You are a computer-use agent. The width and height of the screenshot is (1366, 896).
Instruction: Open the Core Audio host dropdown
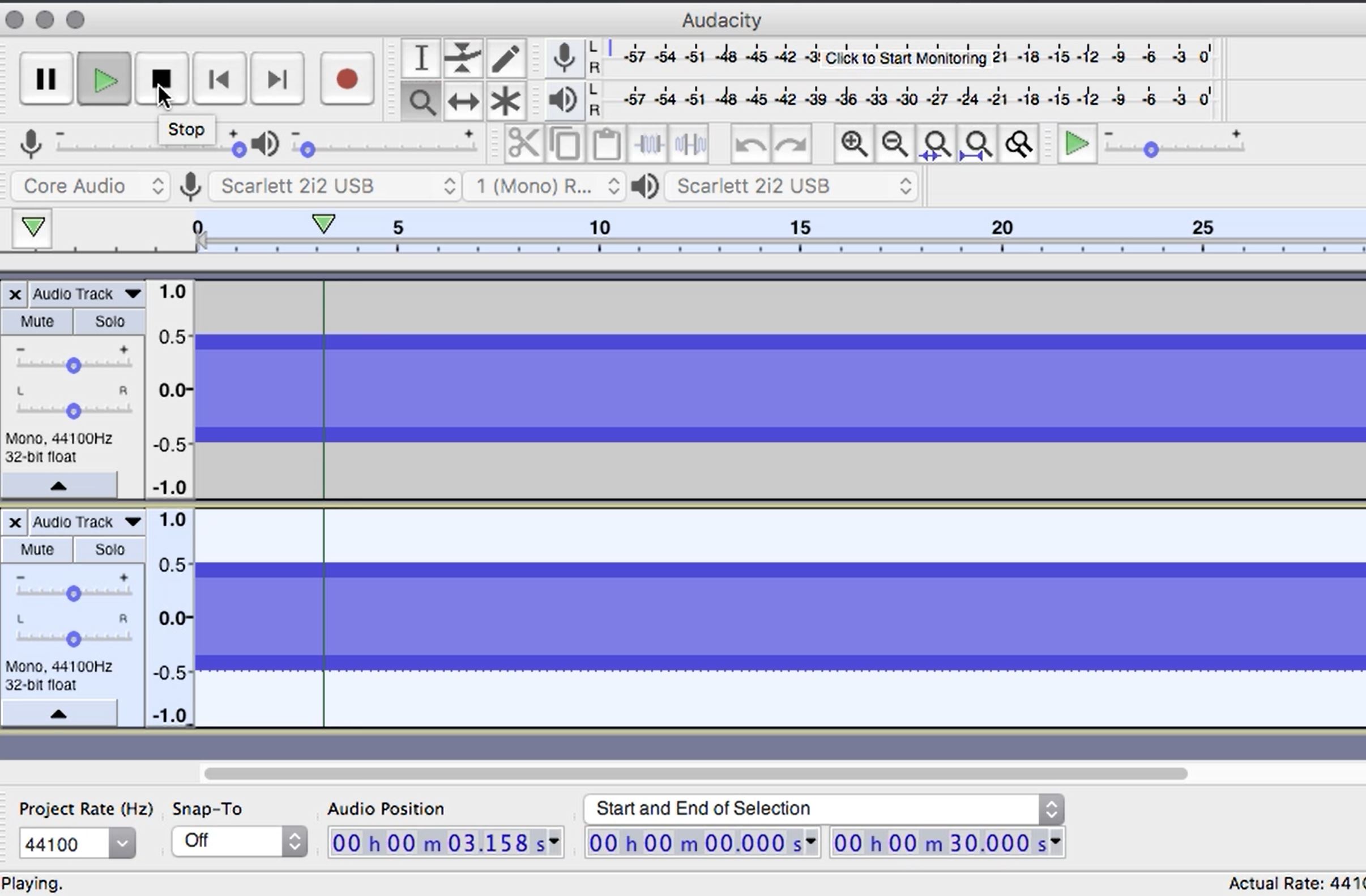pos(91,186)
